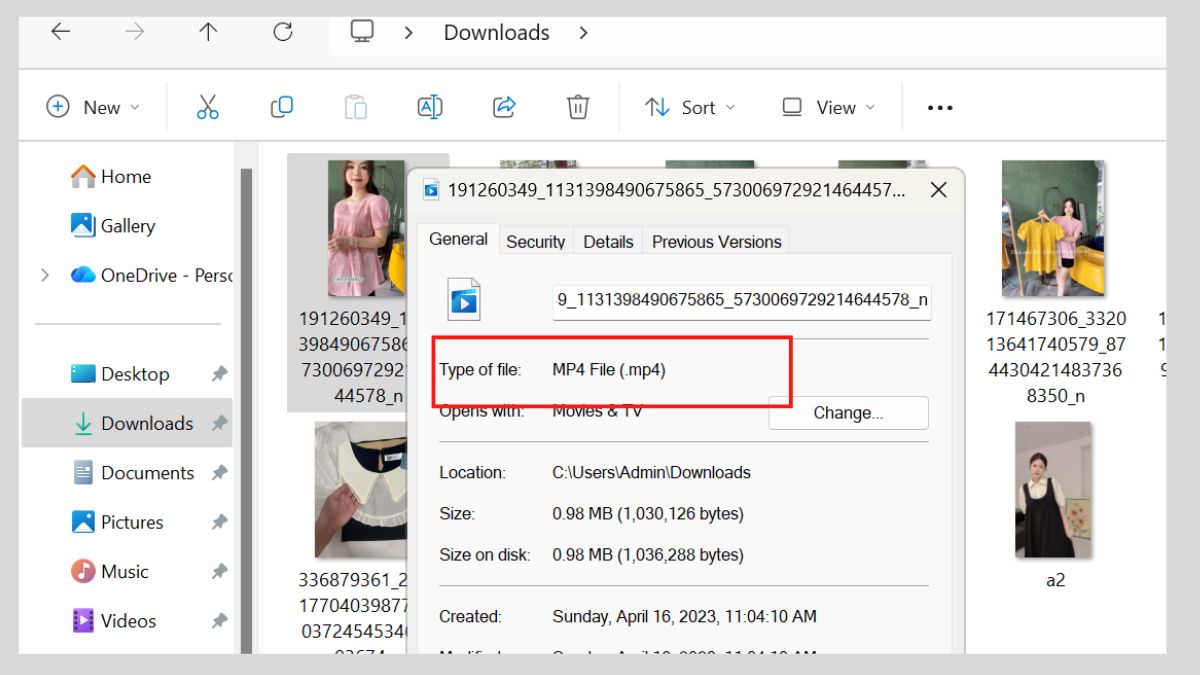Switch to the Details tab
Viewport: 1200px width, 675px height.
coord(608,241)
